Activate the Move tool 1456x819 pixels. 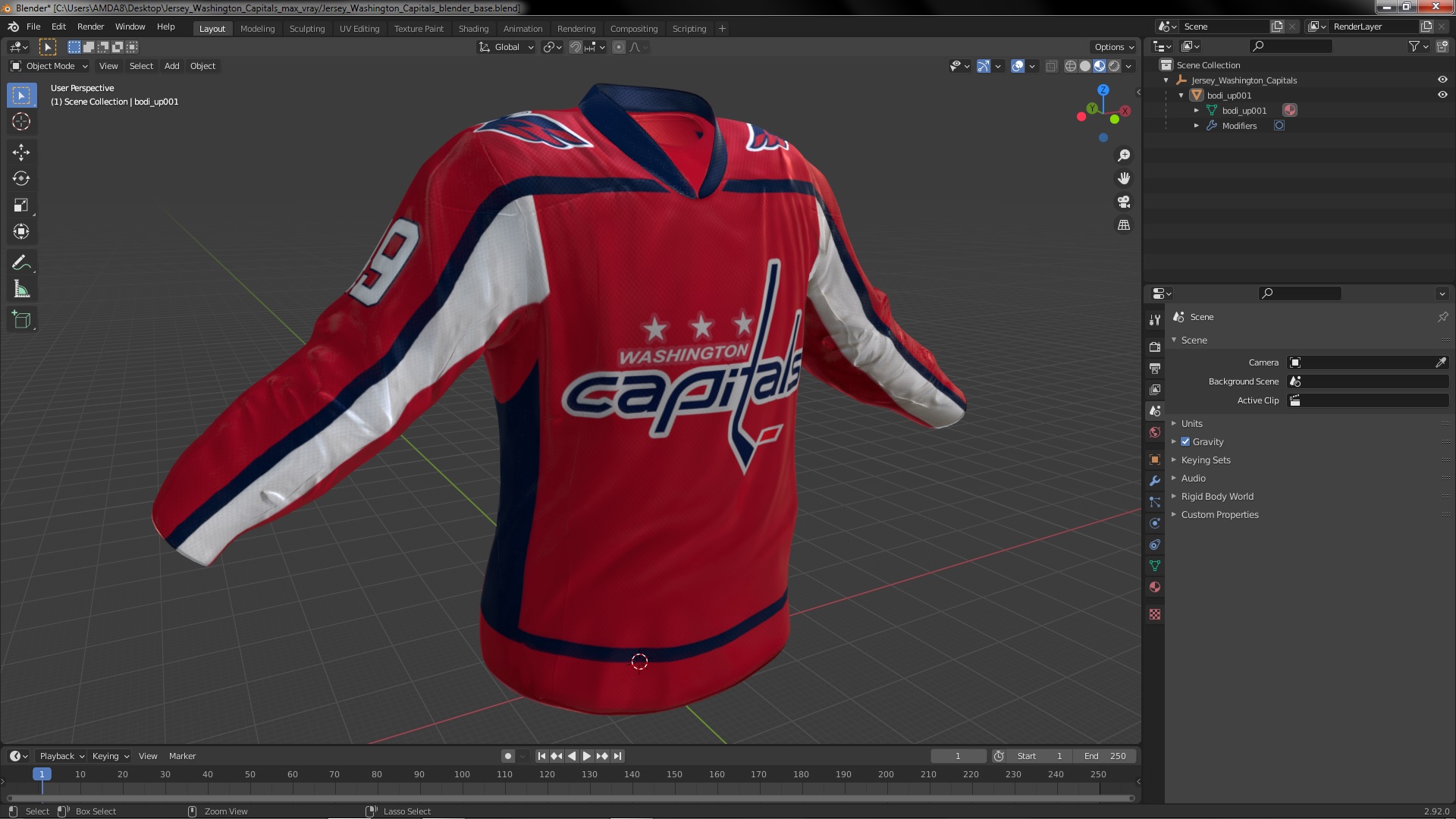pyautogui.click(x=21, y=152)
